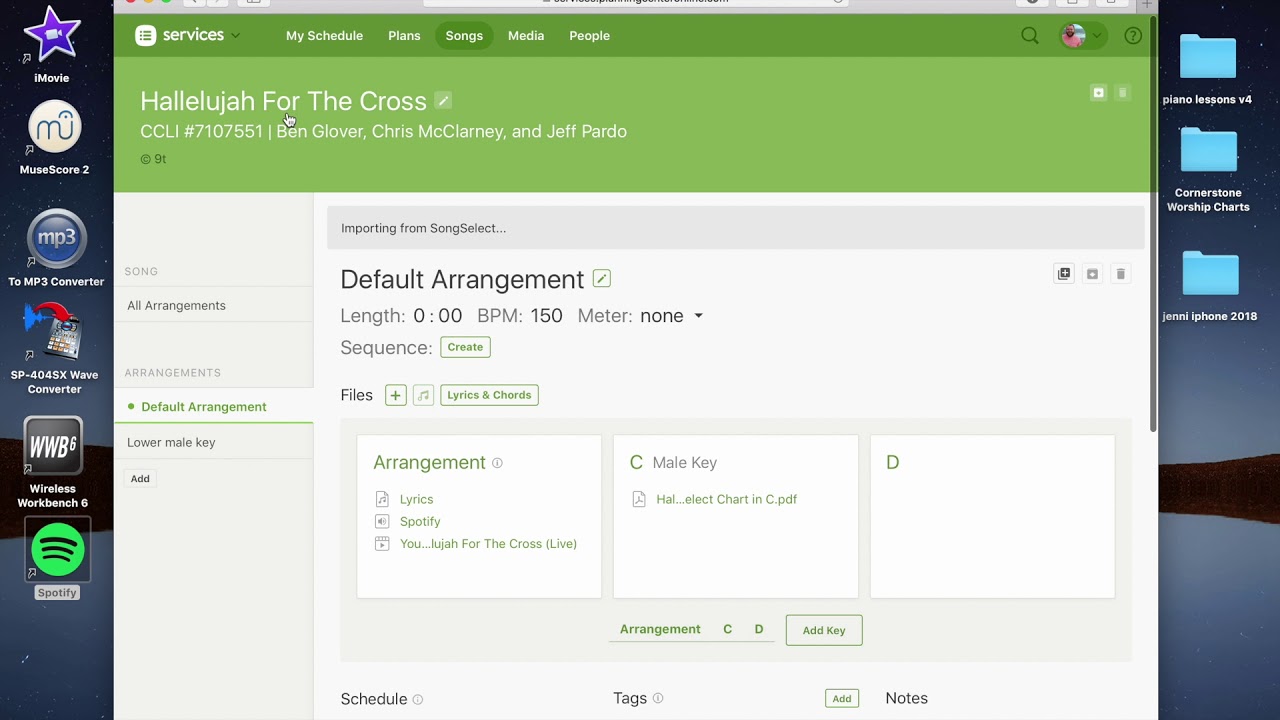1280x720 pixels.
Task: Open the search magnifier in top bar
Action: tap(1030, 36)
